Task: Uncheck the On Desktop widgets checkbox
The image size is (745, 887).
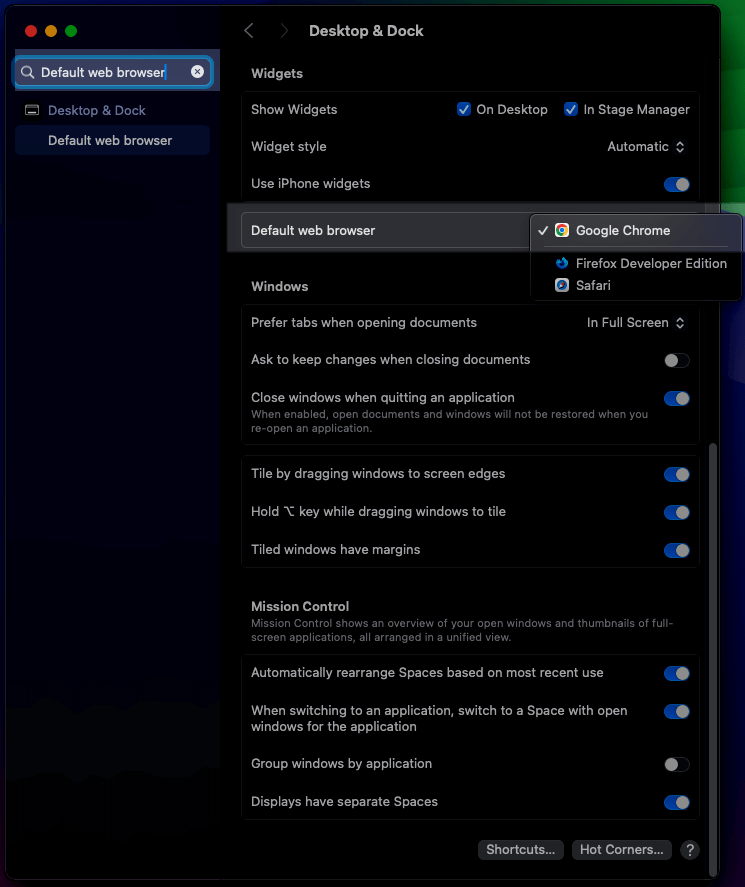Action: [x=464, y=109]
